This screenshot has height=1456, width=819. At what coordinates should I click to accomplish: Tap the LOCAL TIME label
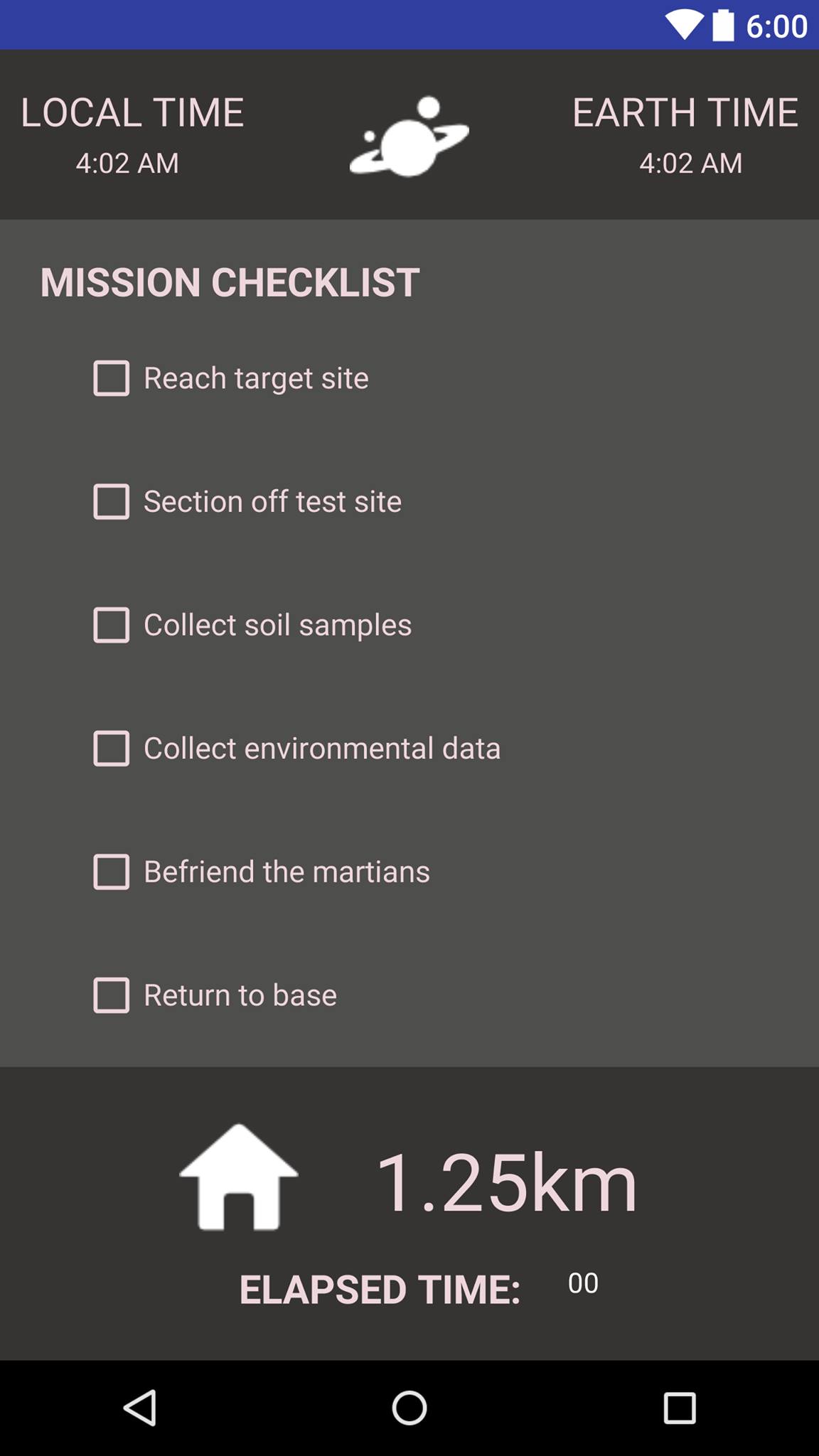coord(132,112)
